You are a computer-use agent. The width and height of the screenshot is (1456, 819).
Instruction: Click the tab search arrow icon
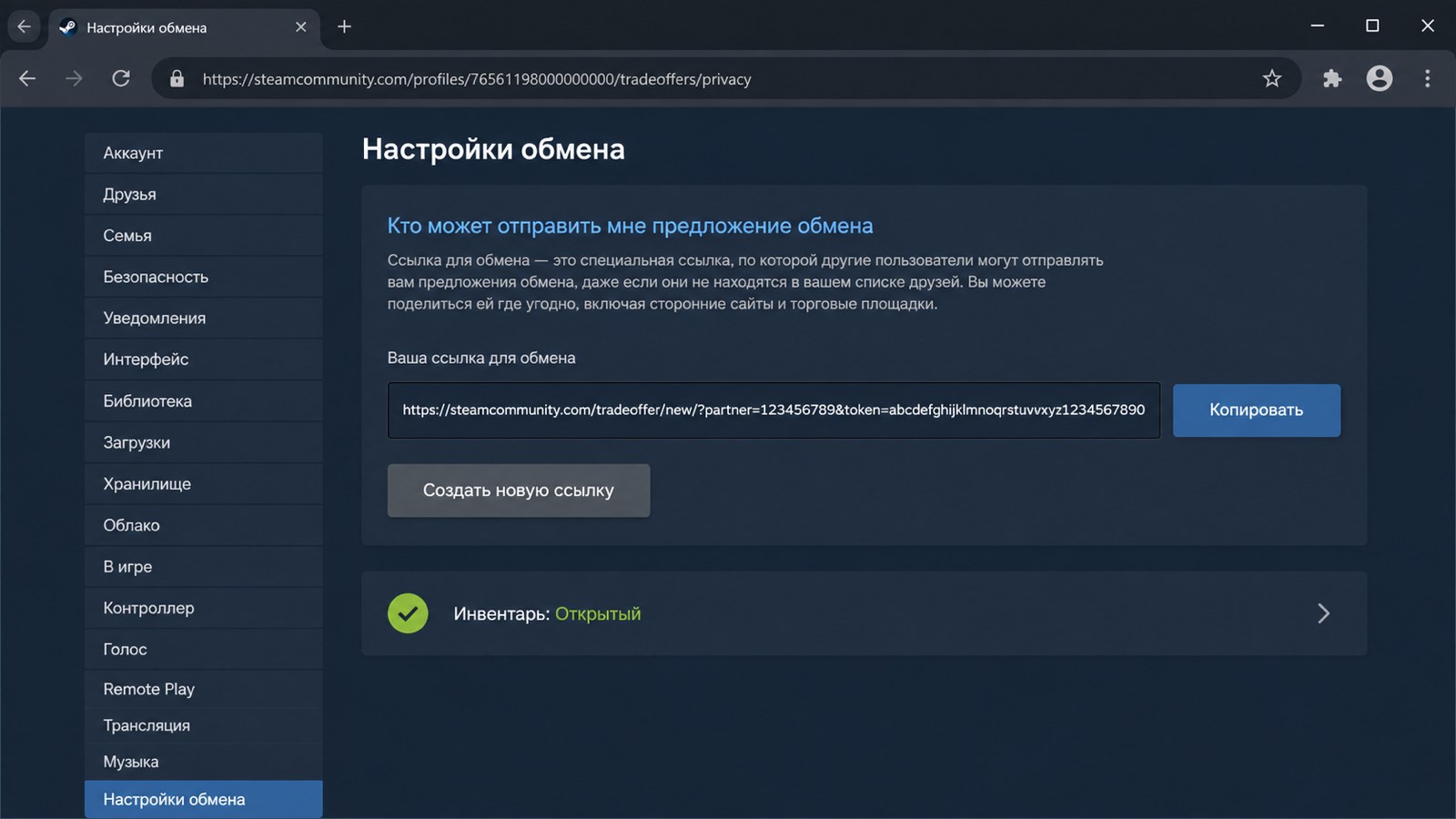point(24,26)
